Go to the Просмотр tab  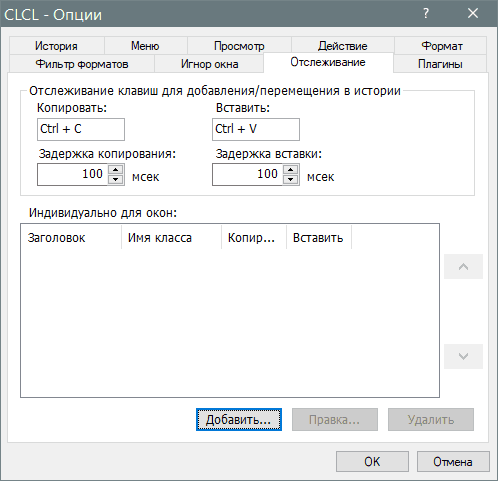(x=239, y=46)
